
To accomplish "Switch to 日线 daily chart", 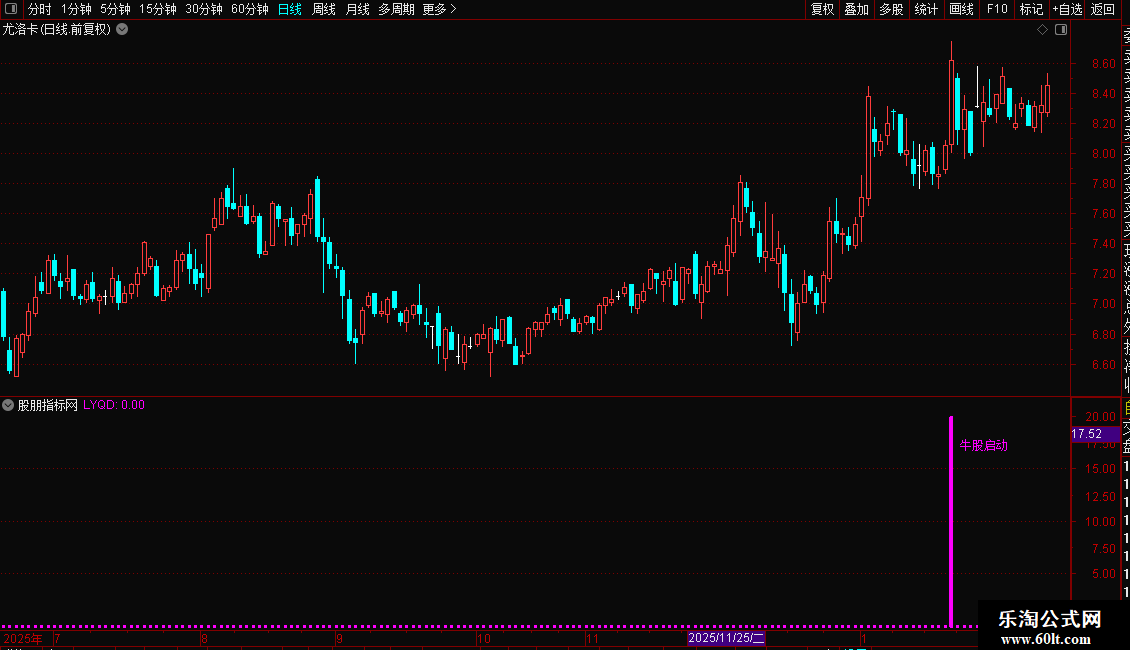I will point(290,9).
